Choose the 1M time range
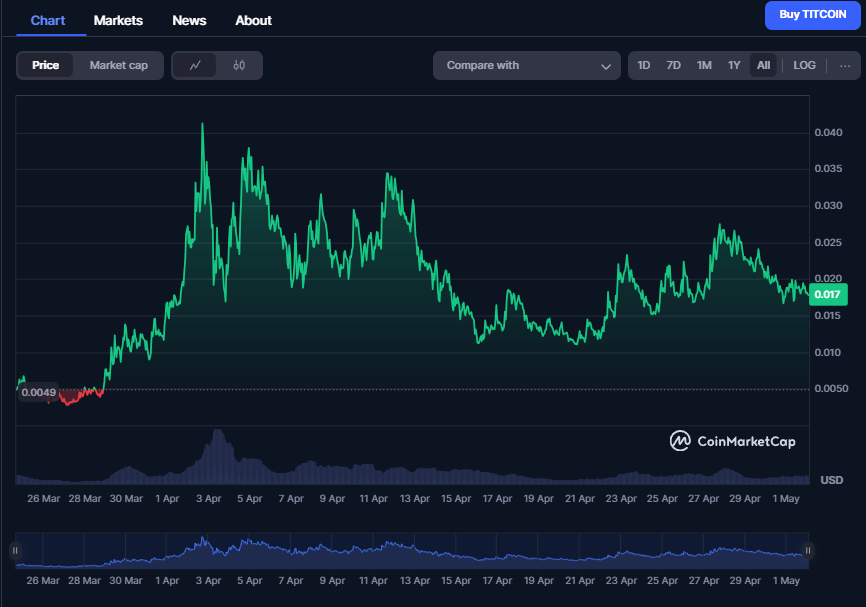Screen dimensions: 866x607 point(704,65)
